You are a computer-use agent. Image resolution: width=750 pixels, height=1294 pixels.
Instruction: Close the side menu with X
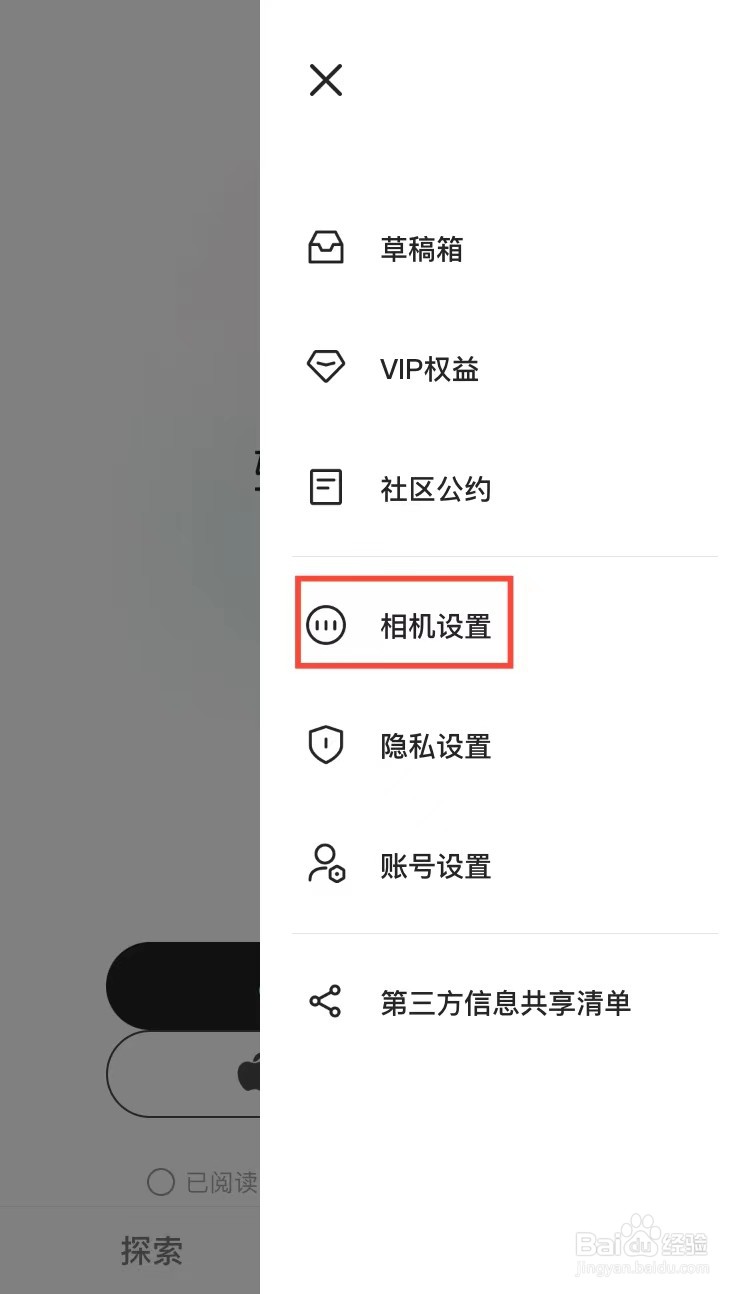(x=326, y=80)
